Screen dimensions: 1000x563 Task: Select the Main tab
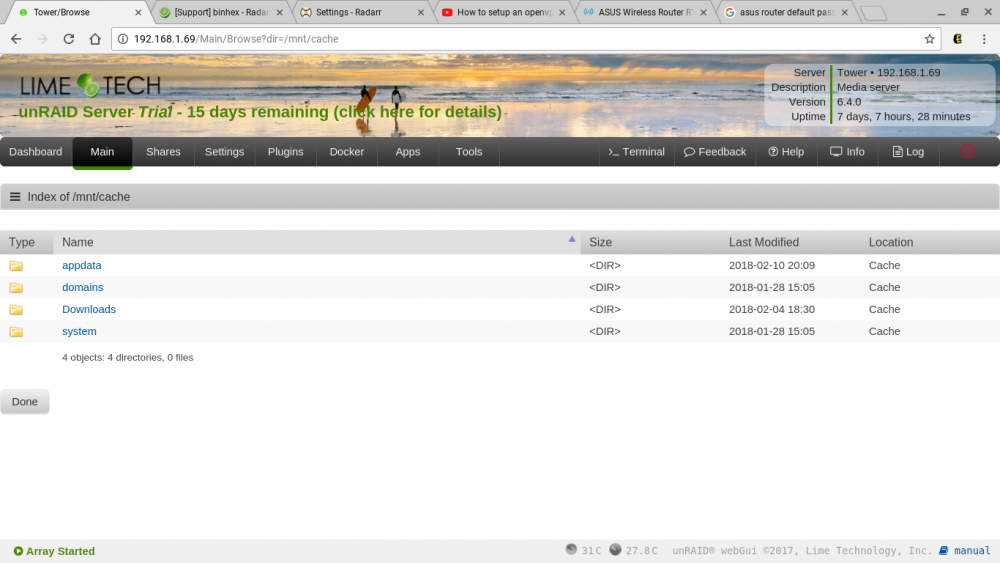[x=102, y=152]
